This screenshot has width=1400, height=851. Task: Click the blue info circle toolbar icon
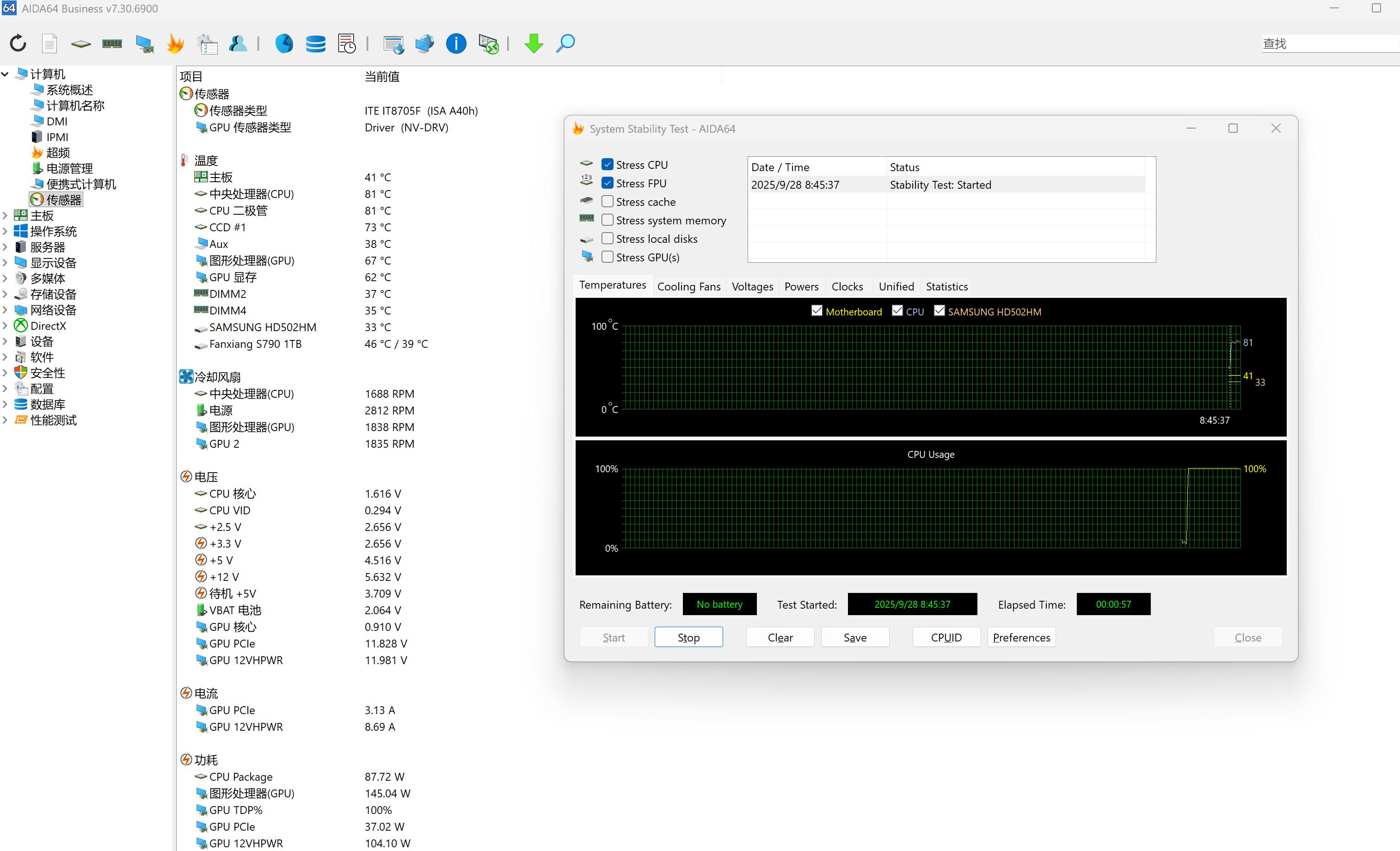456,43
